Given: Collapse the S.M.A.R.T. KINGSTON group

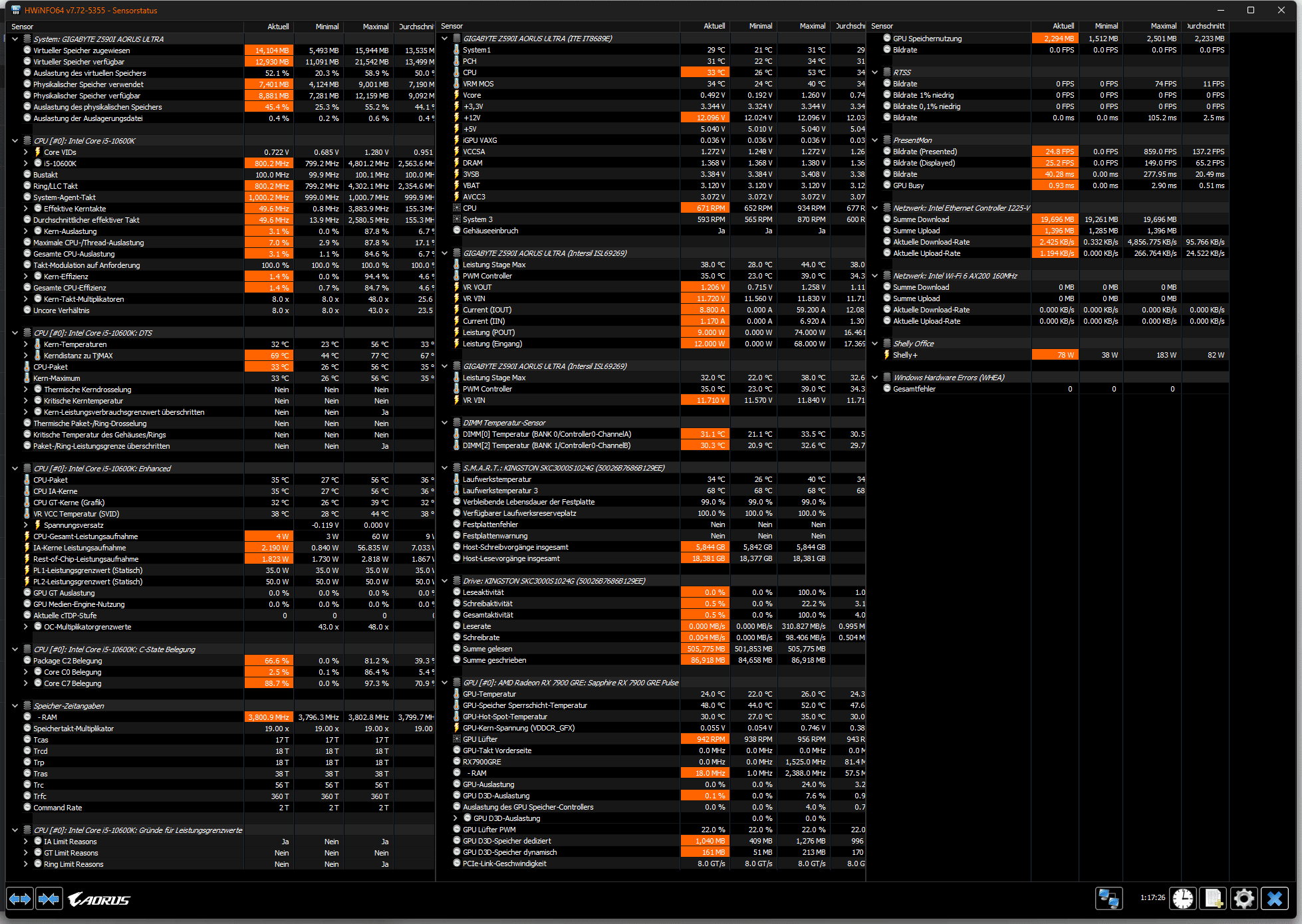Looking at the screenshot, I should (445, 467).
